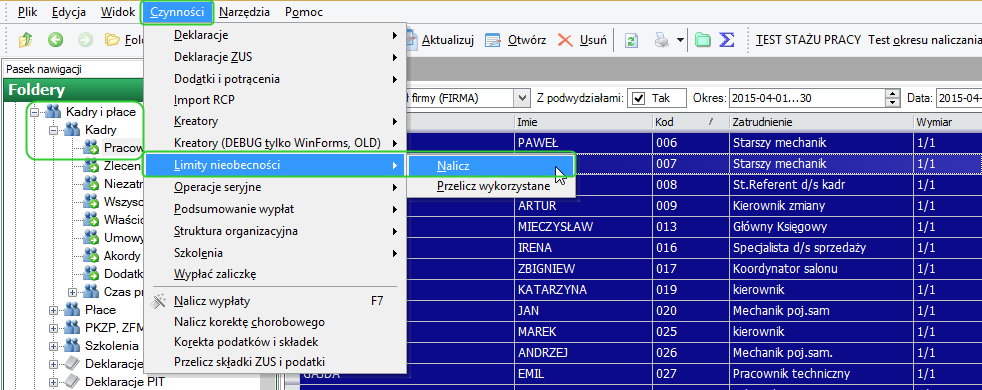Viewport: 982px width, 390px height.
Task: Uncheck the Z podwydziałami Tak checkbox
Action: tap(638, 98)
